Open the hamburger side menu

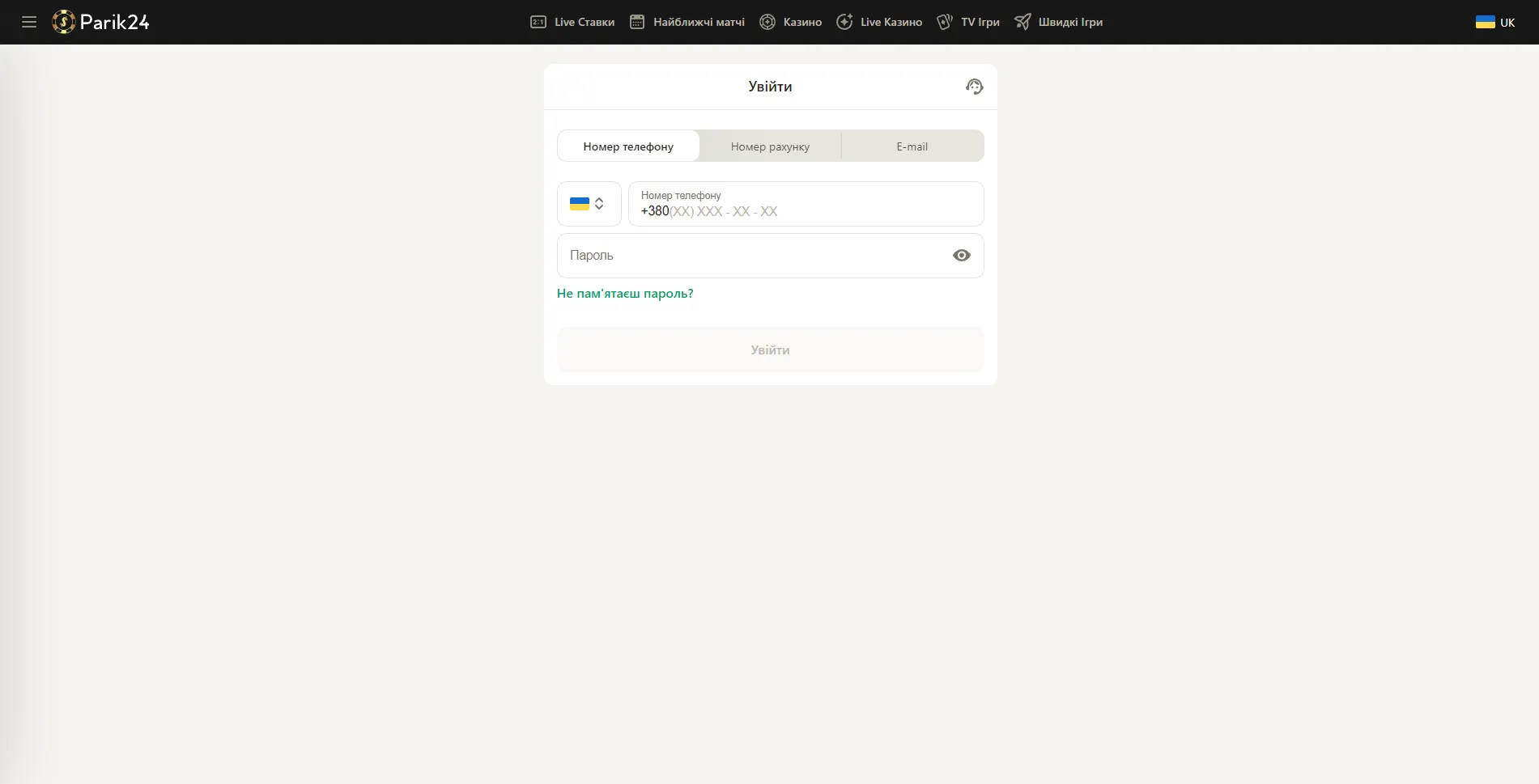coord(29,22)
